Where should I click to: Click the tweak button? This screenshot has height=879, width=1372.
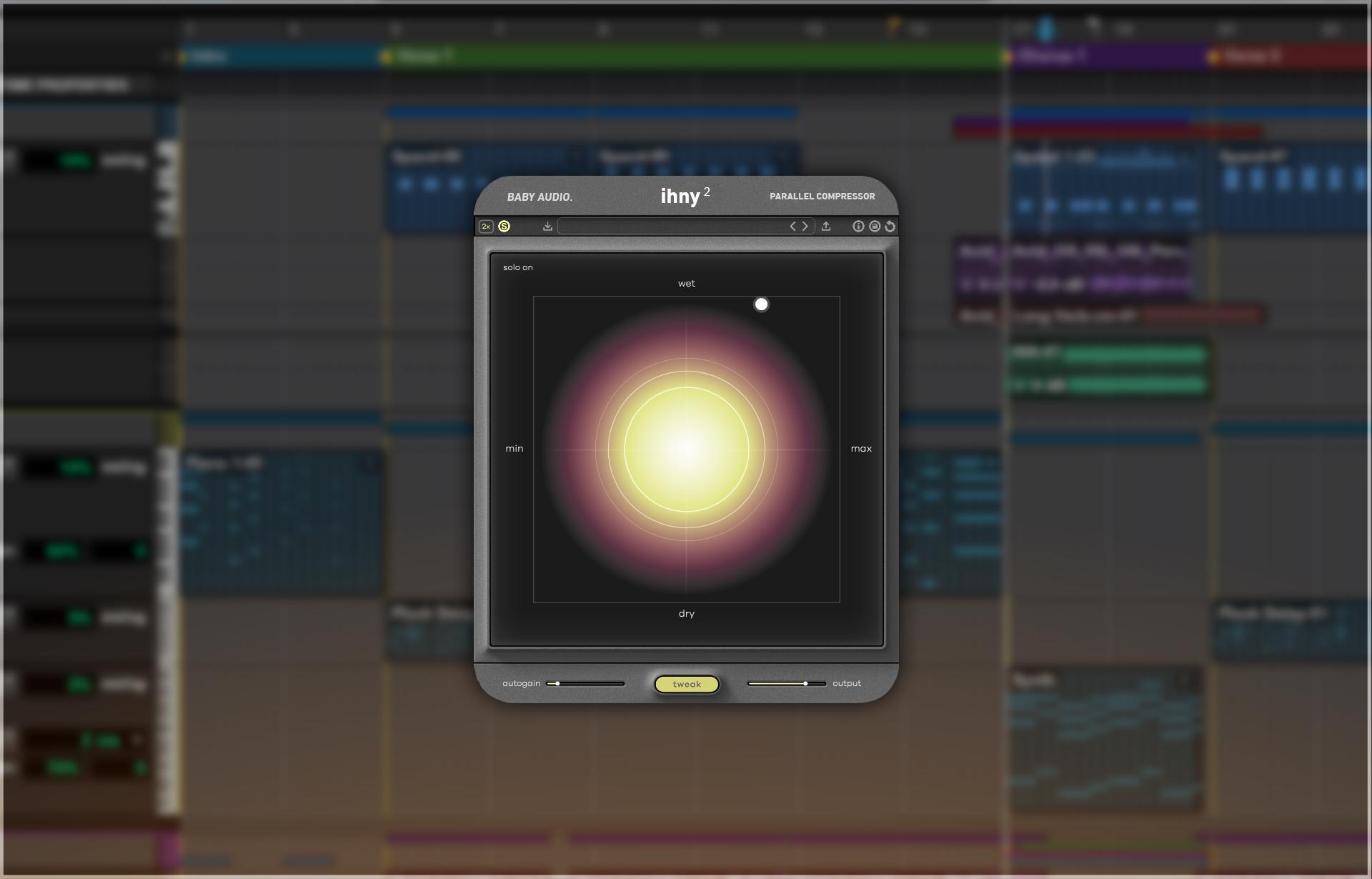[687, 684]
